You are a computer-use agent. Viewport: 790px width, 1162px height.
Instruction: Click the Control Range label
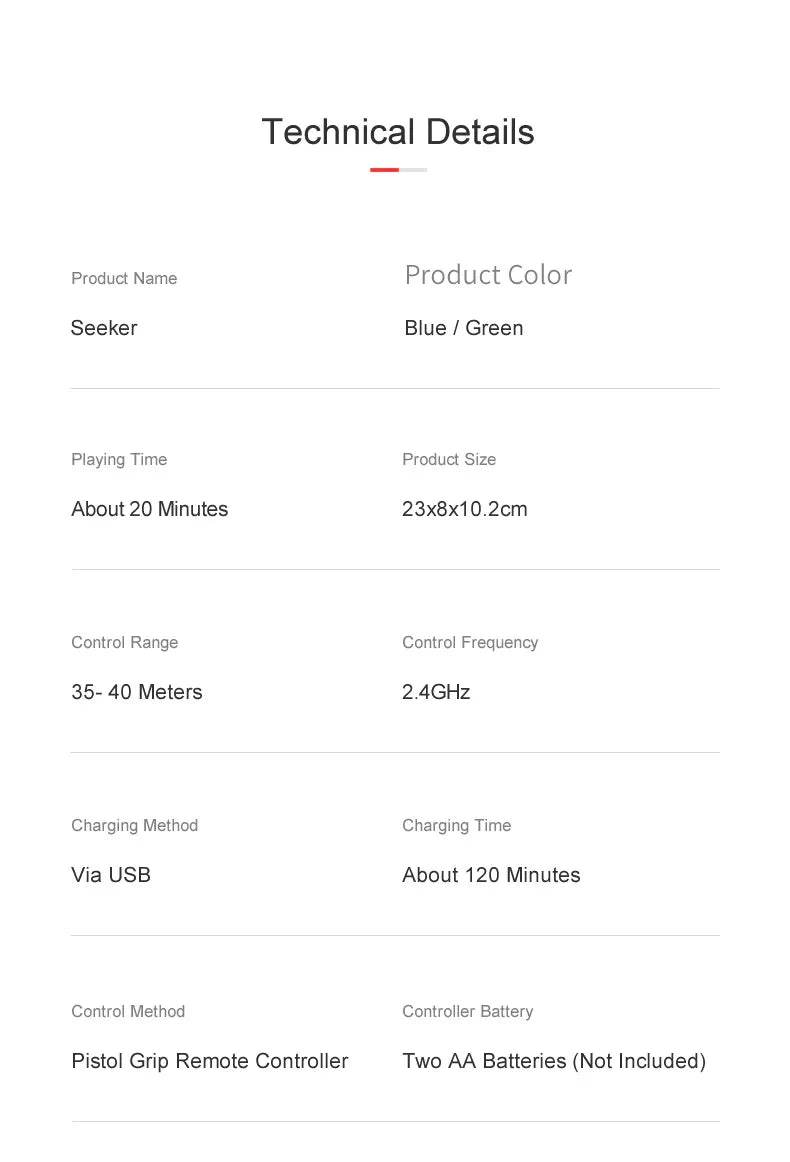pyautogui.click(x=124, y=642)
